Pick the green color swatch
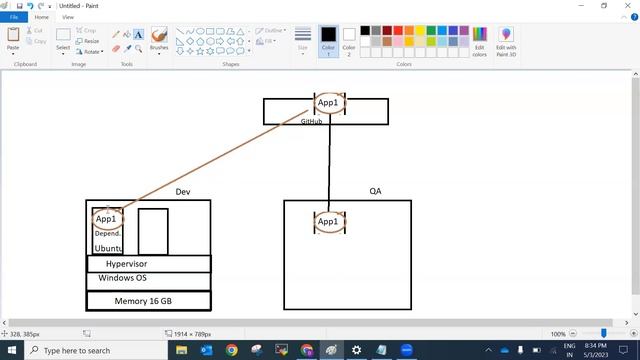 pos(431,30)
